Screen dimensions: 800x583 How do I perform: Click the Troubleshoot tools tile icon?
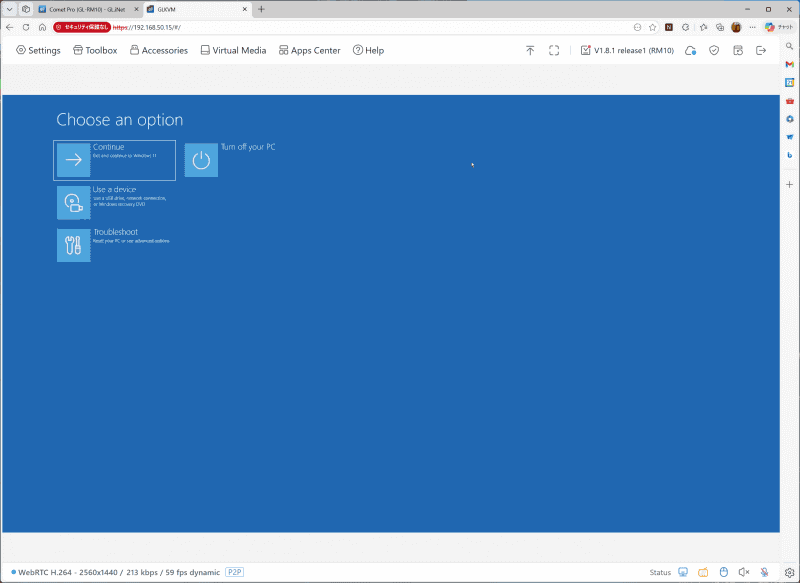(x=73, y=245)
